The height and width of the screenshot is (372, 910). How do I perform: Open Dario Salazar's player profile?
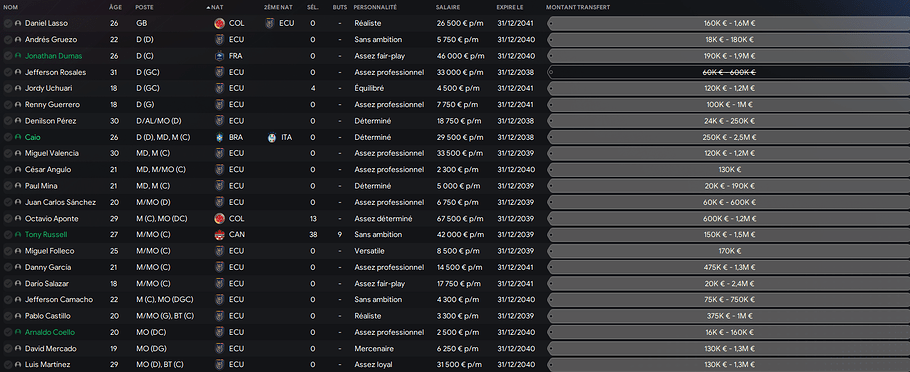point(48,284)
